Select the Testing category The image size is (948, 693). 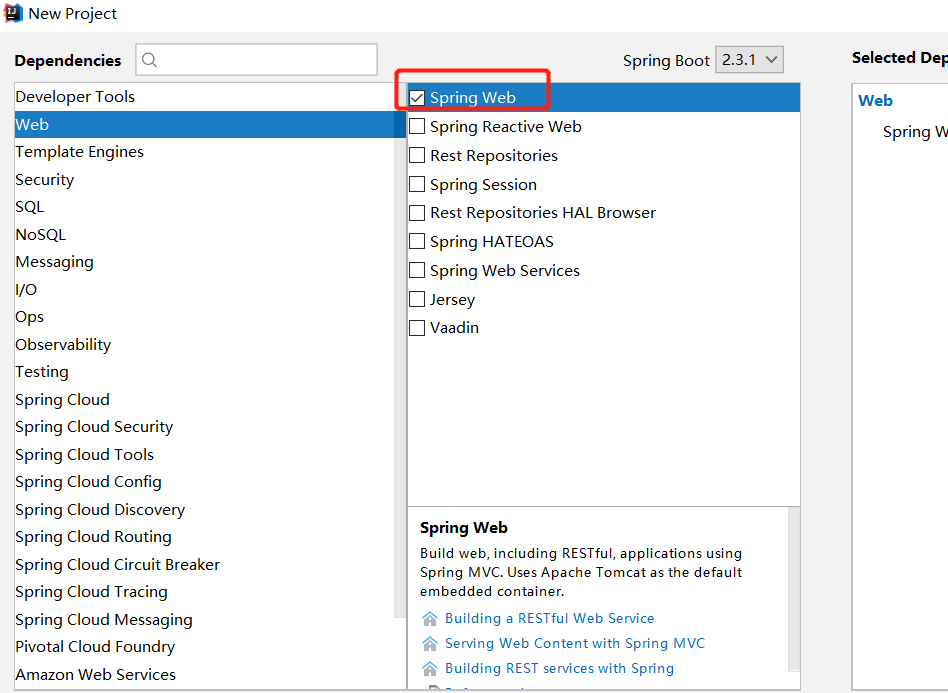tap(41, 371)
